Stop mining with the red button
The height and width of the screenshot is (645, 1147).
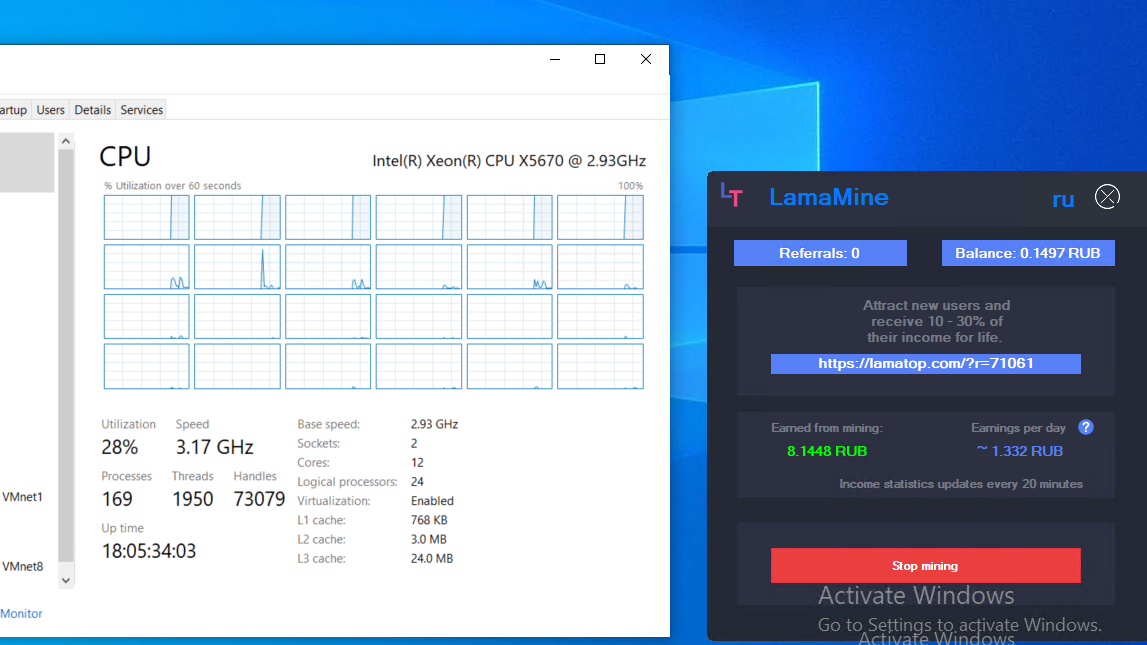(x=925, y=565)
